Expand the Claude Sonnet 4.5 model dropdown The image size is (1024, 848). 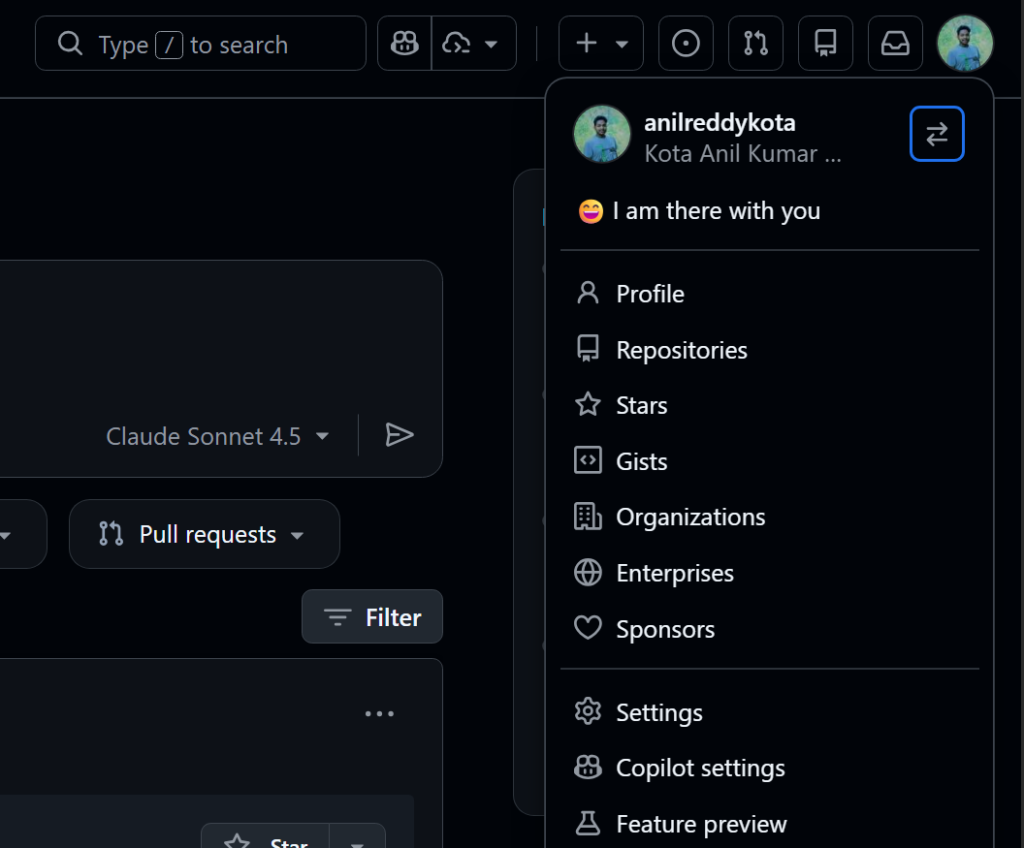218,436
